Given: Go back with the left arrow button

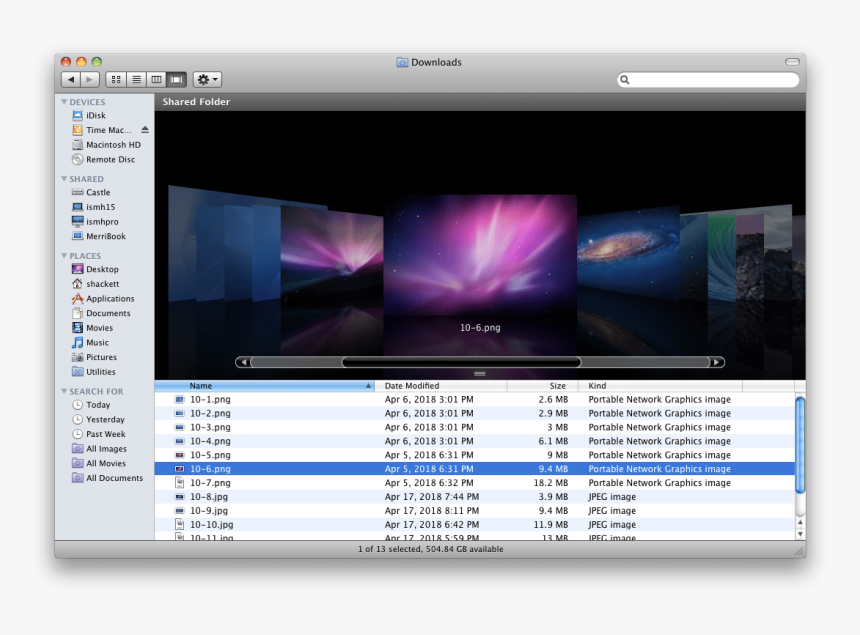Looking at the screenshot, I should point(71,80).
